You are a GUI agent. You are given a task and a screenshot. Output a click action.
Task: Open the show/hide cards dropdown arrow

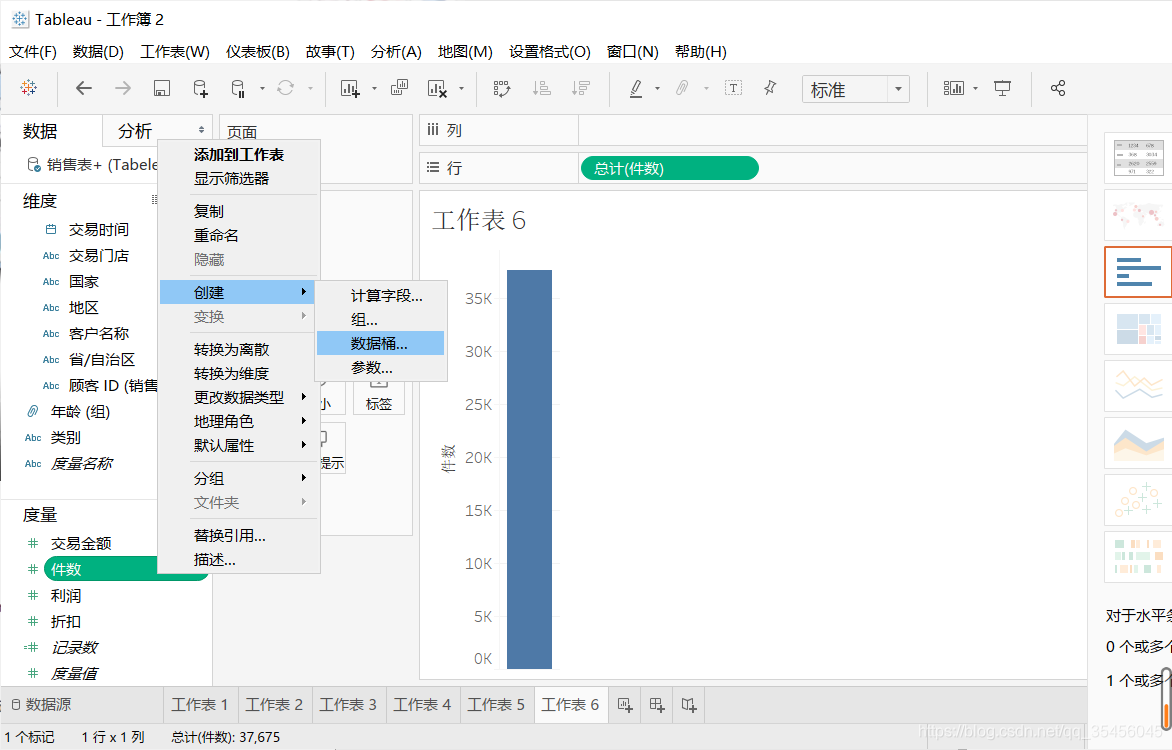point(975,88)
